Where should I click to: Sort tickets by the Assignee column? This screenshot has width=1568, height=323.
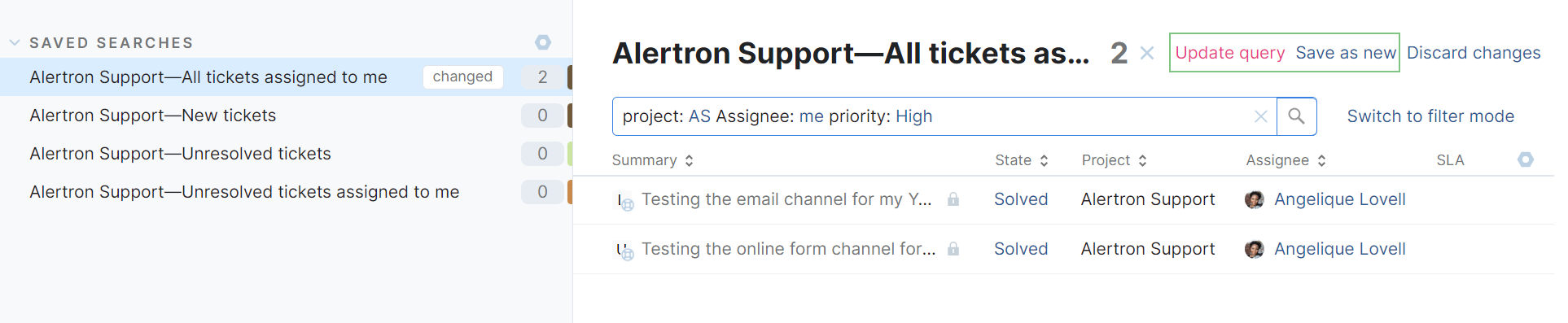pos(1286,160)
